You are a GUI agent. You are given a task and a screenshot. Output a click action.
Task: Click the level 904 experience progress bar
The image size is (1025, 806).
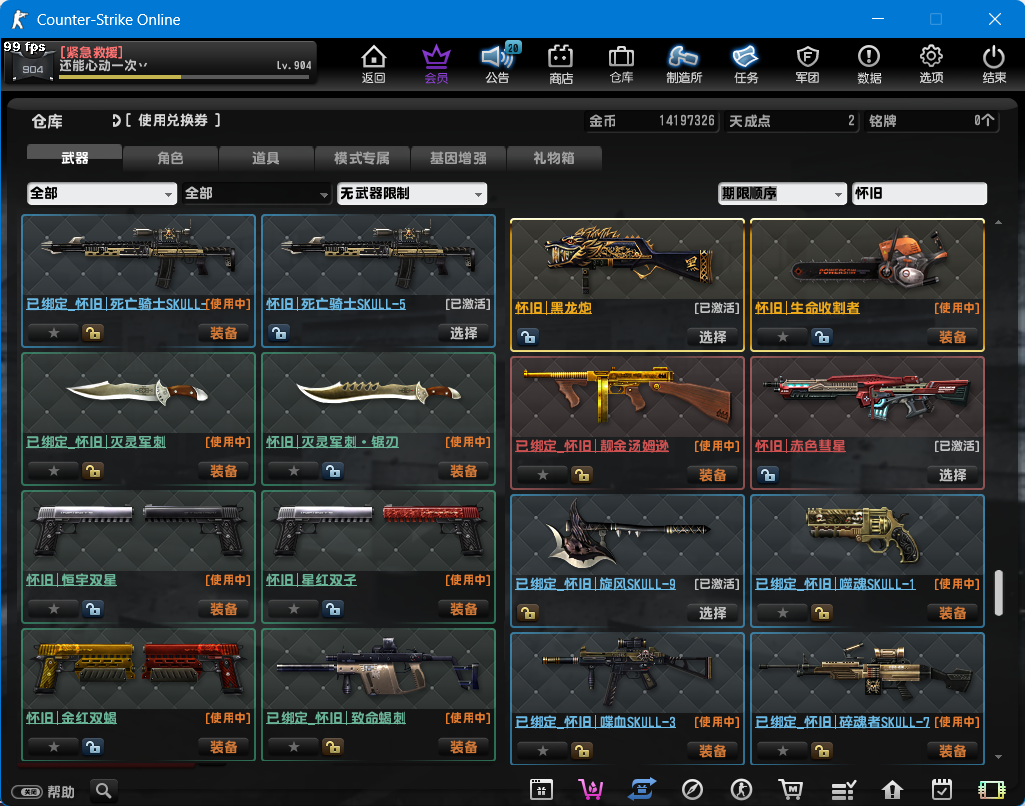click(x=184, y=77)
